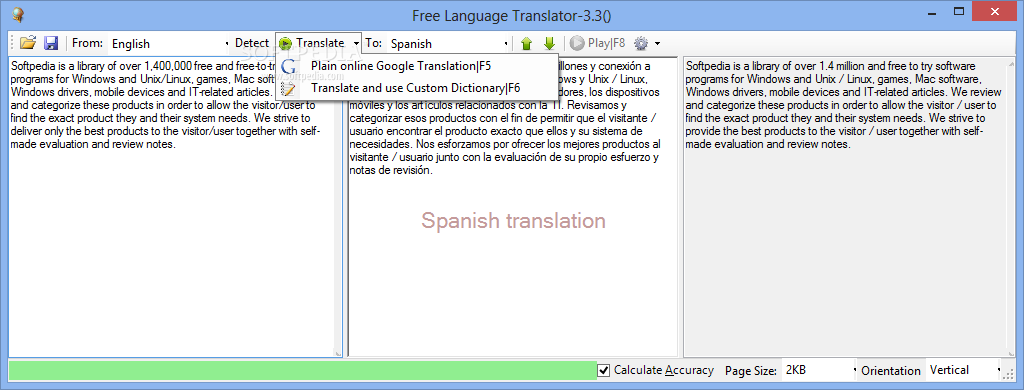
Task: Choose Plain online Google Translation|F5
Action: tap(418, 66)
